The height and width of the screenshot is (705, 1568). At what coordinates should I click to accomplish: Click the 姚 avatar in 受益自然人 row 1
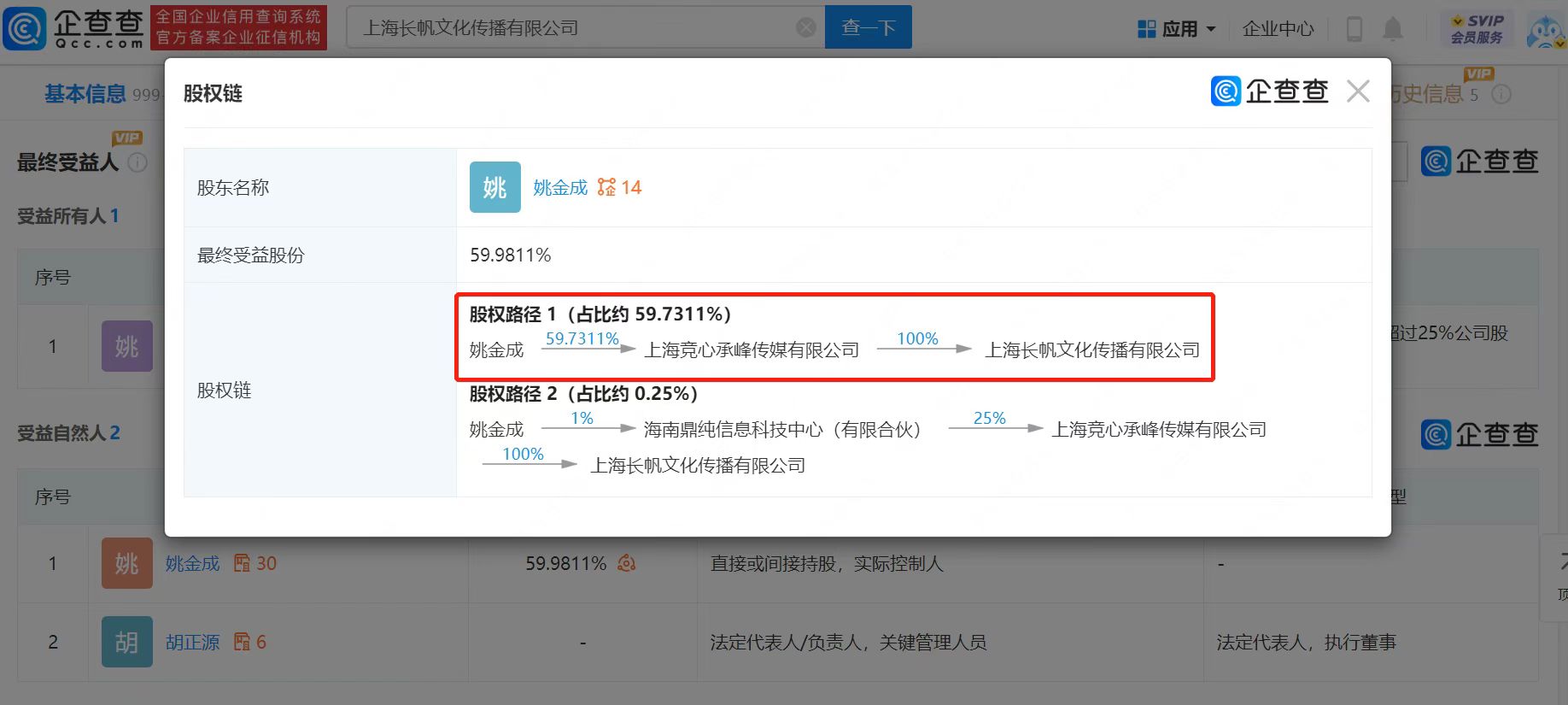click(126, 563)
